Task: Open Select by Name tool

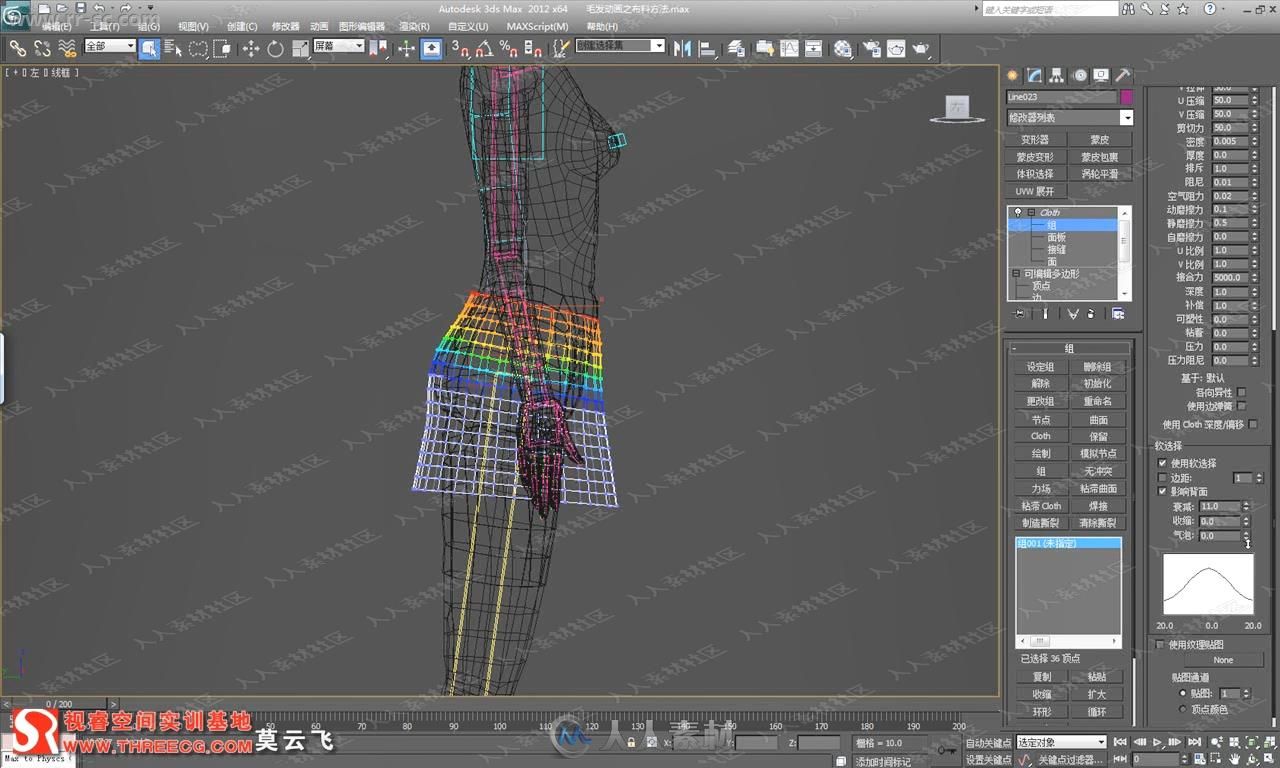Action: coord(173,48)
